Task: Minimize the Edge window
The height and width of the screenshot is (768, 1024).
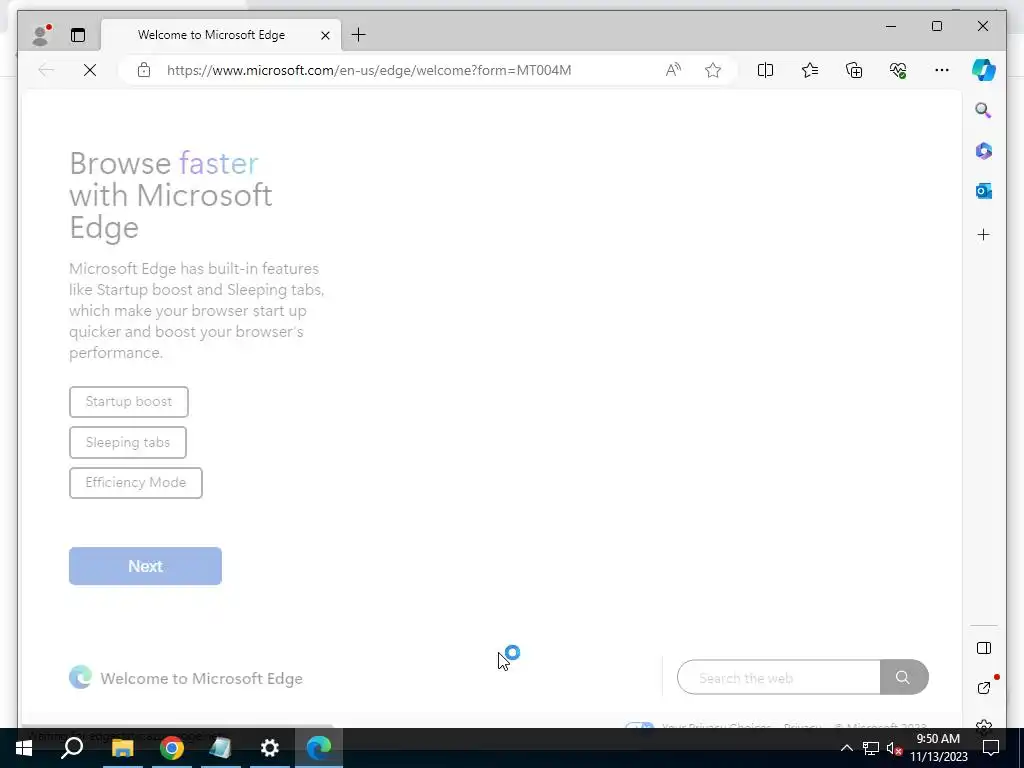Action: 891,26
